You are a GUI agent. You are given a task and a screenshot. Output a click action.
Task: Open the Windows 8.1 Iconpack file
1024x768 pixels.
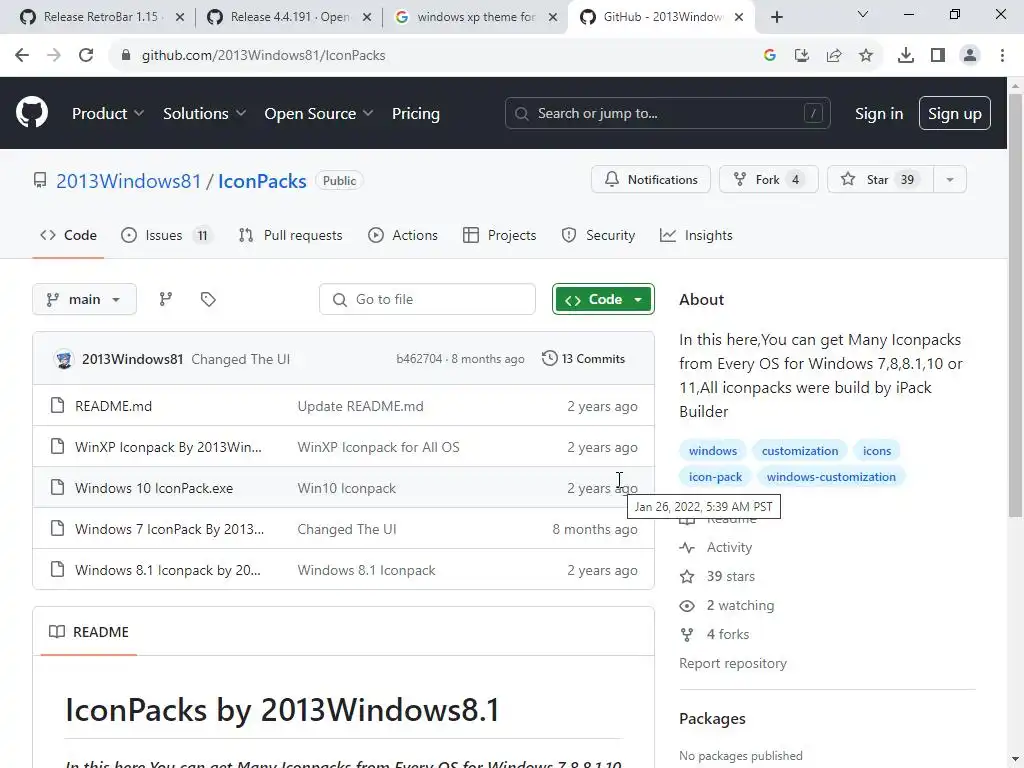pos(168,570)
